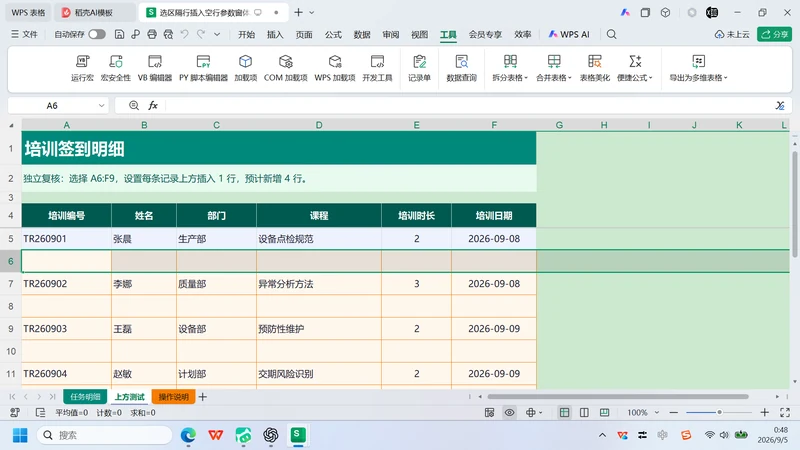Click the undo arrow icon
Image resolution: width=800 pixels, height=450 pixels.
point(185,34)
